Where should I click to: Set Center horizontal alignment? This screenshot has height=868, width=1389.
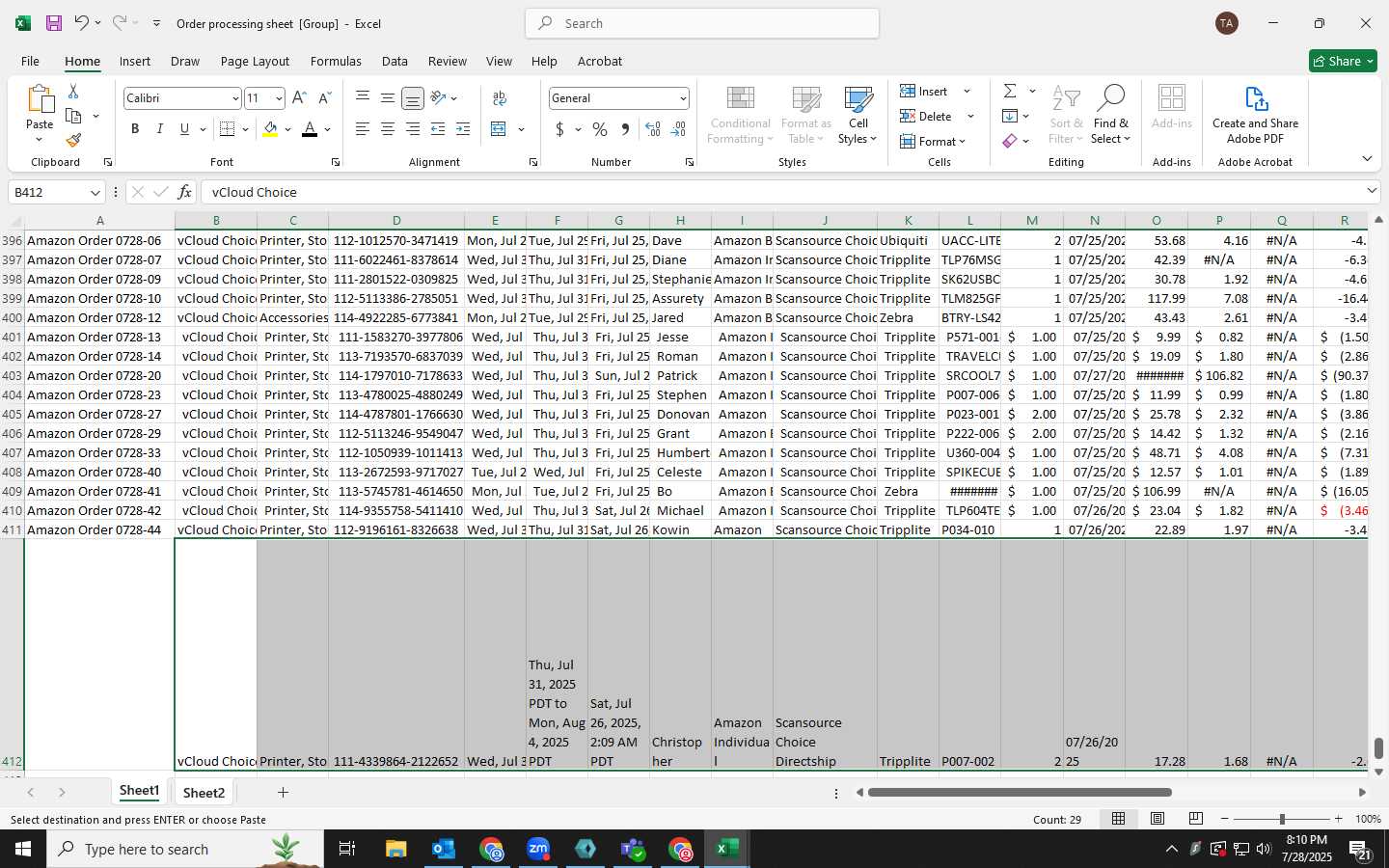(388, 129)
